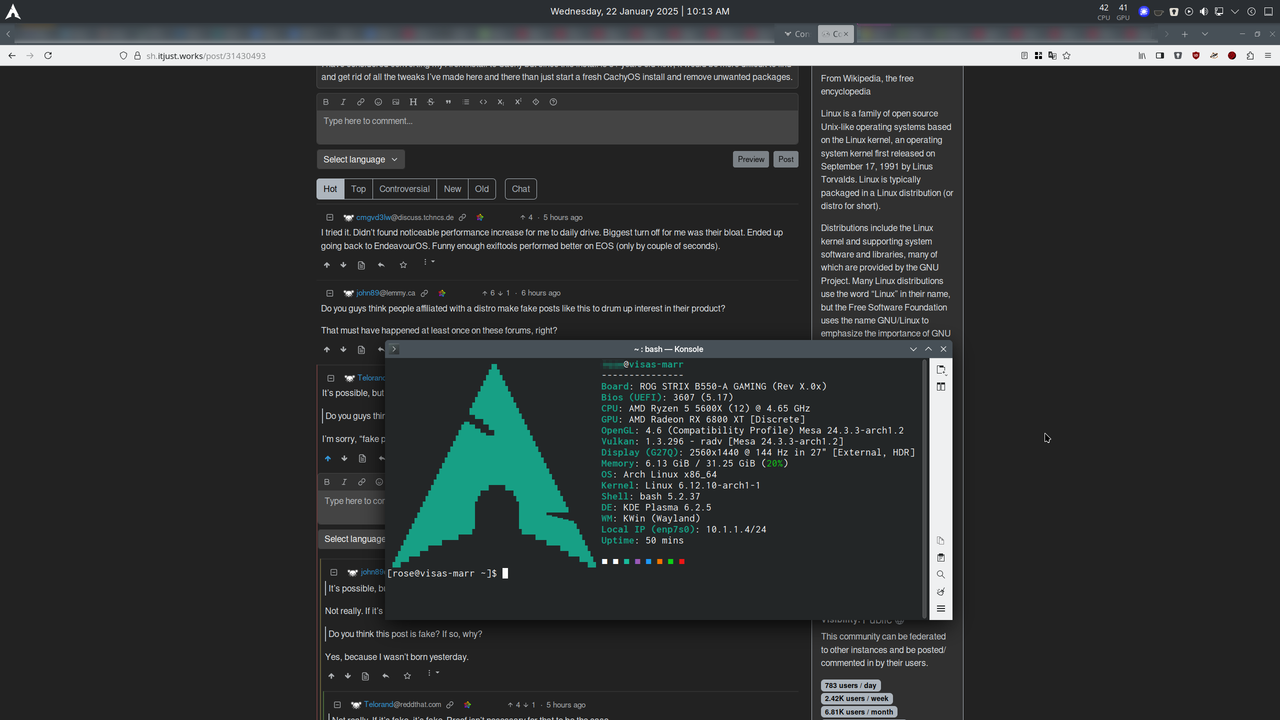This screenshot has width=1280, height=720.
Task: Upload image icon in top comment editor
Action: pos(396,102)
